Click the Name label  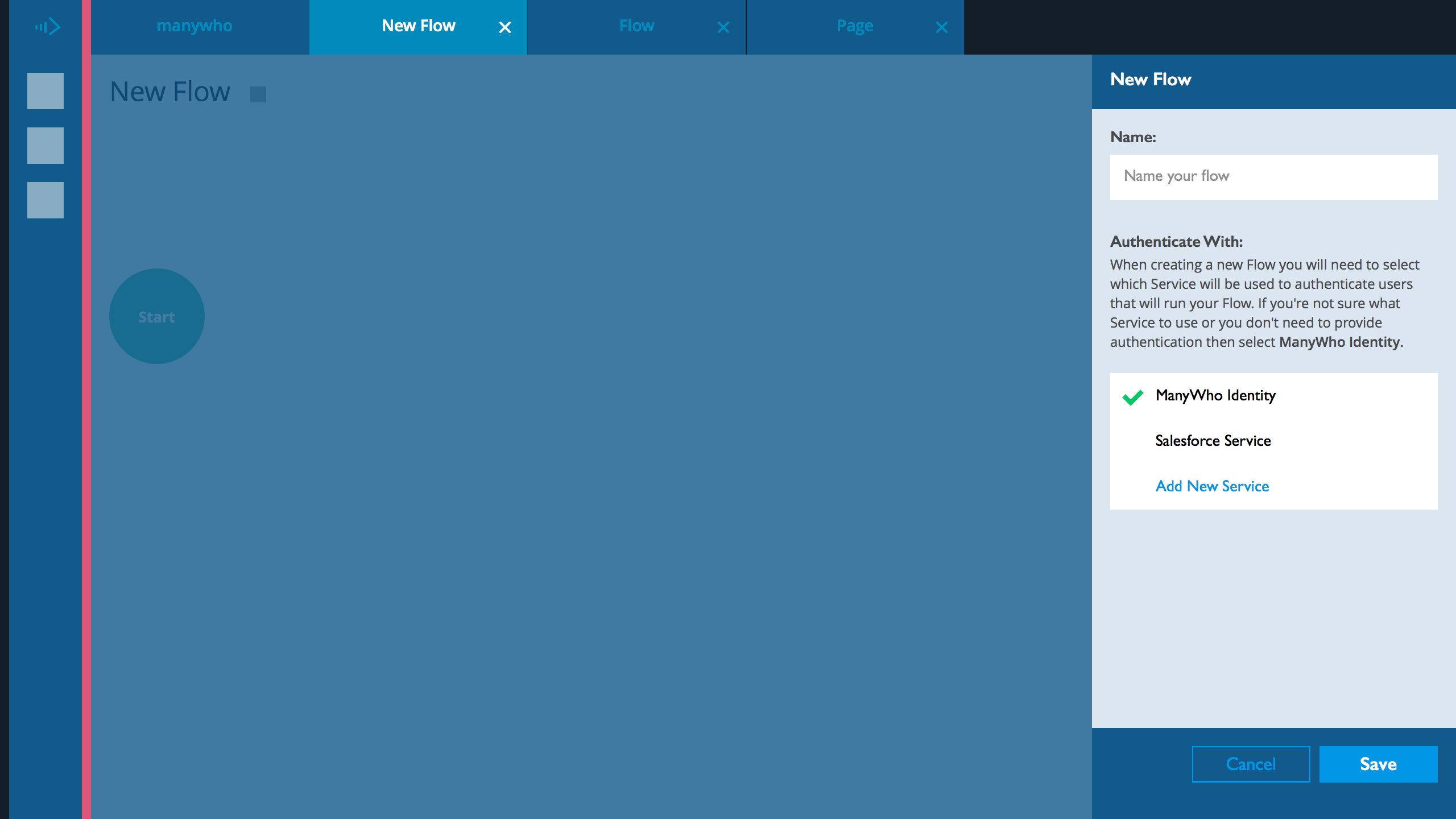1133,137
